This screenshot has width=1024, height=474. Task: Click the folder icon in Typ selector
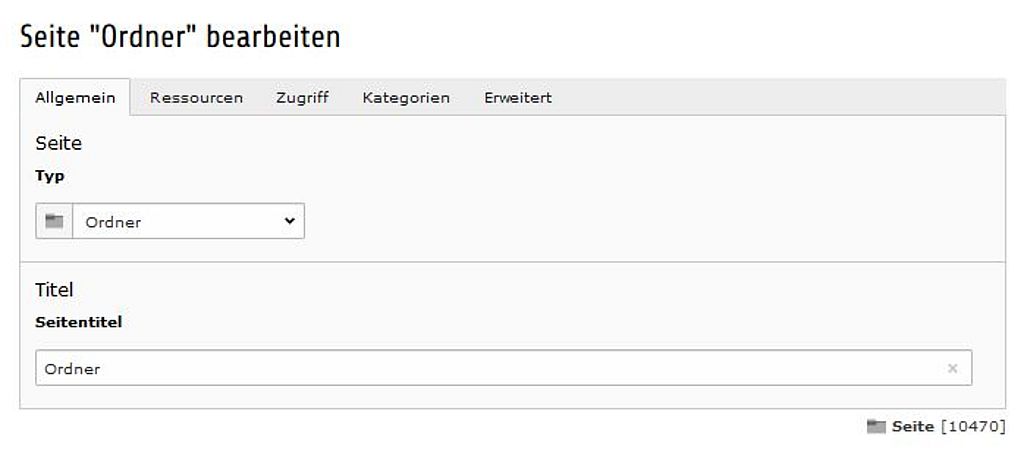click(54, 221)
